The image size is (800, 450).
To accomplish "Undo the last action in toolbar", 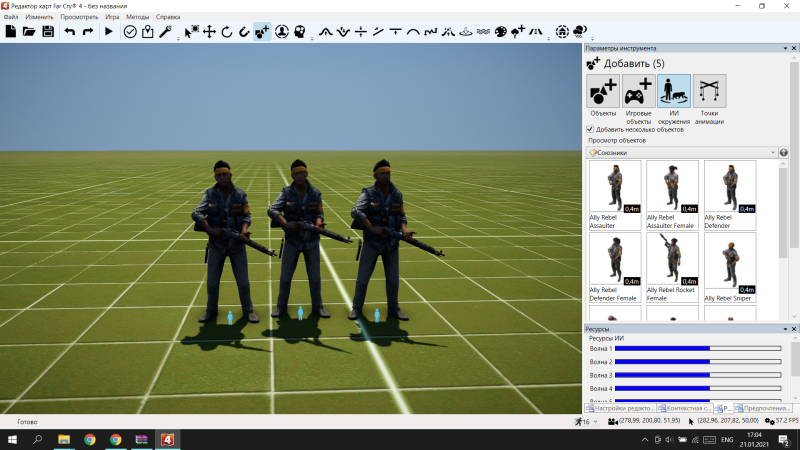I will 70,32.
